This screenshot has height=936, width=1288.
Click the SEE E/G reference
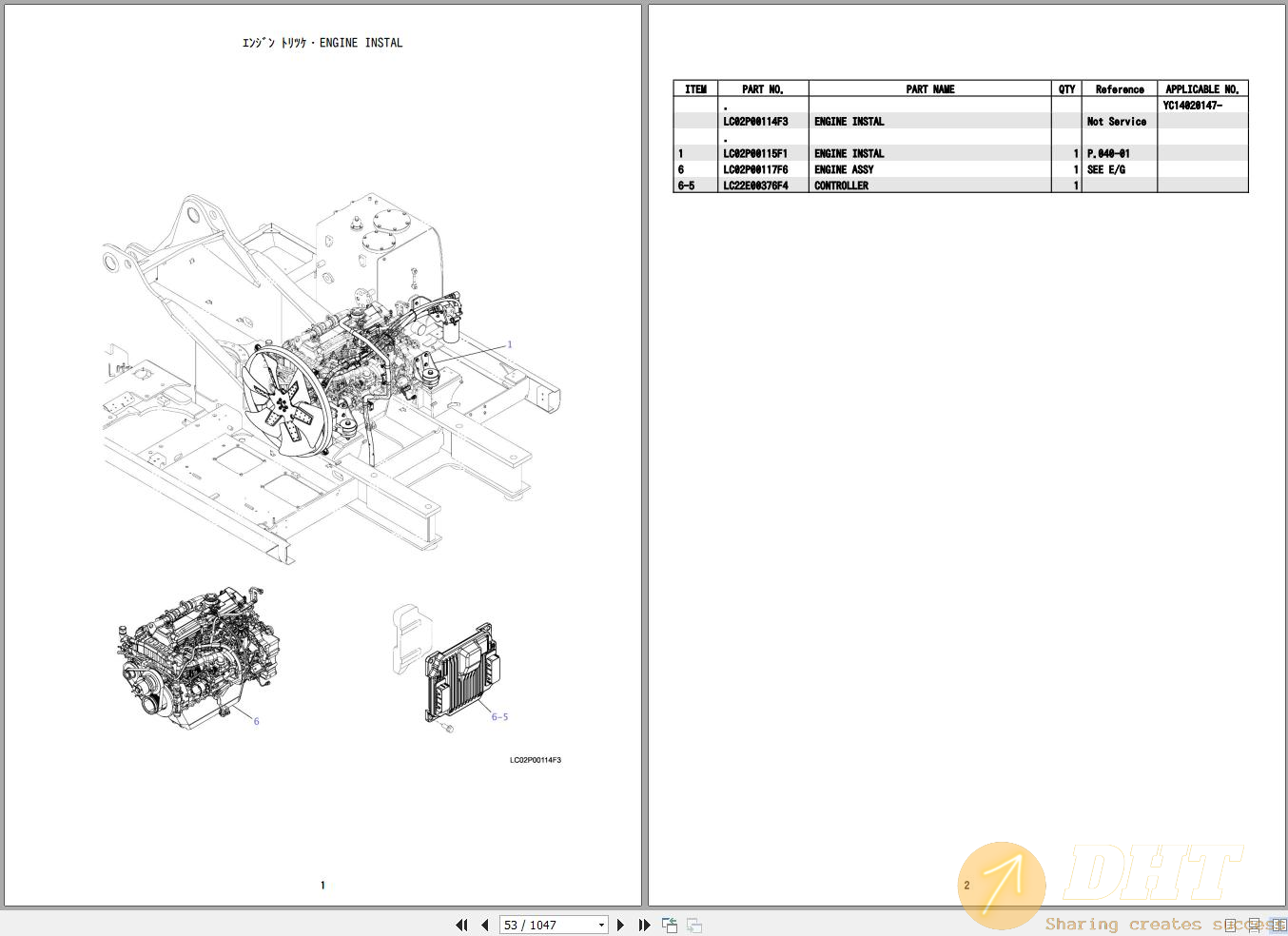pyautogui.click(x=1106, y=169)
